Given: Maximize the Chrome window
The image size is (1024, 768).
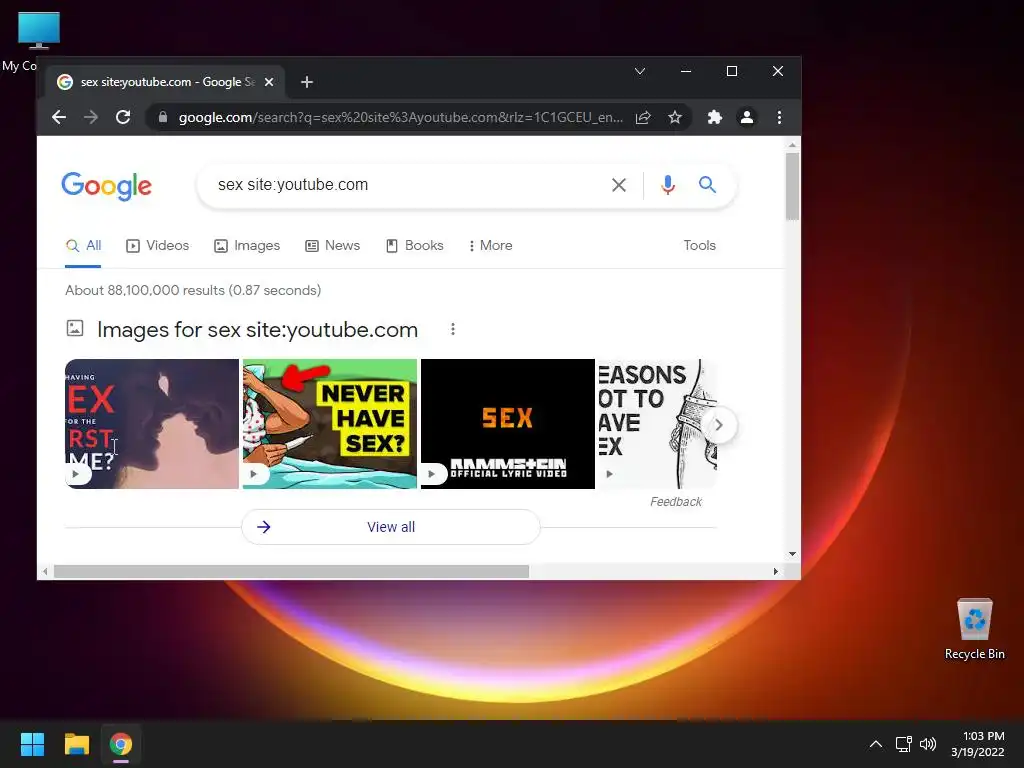Looking at the screenshot, I should point(732,71).
